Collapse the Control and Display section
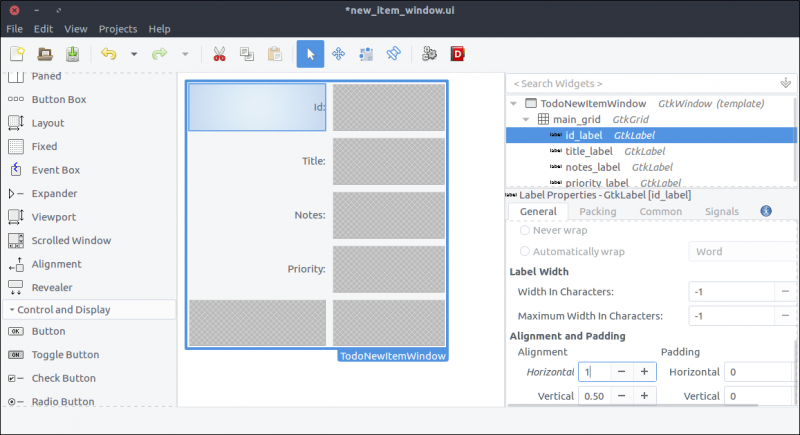The image size is (800, 435). [12, 310]
